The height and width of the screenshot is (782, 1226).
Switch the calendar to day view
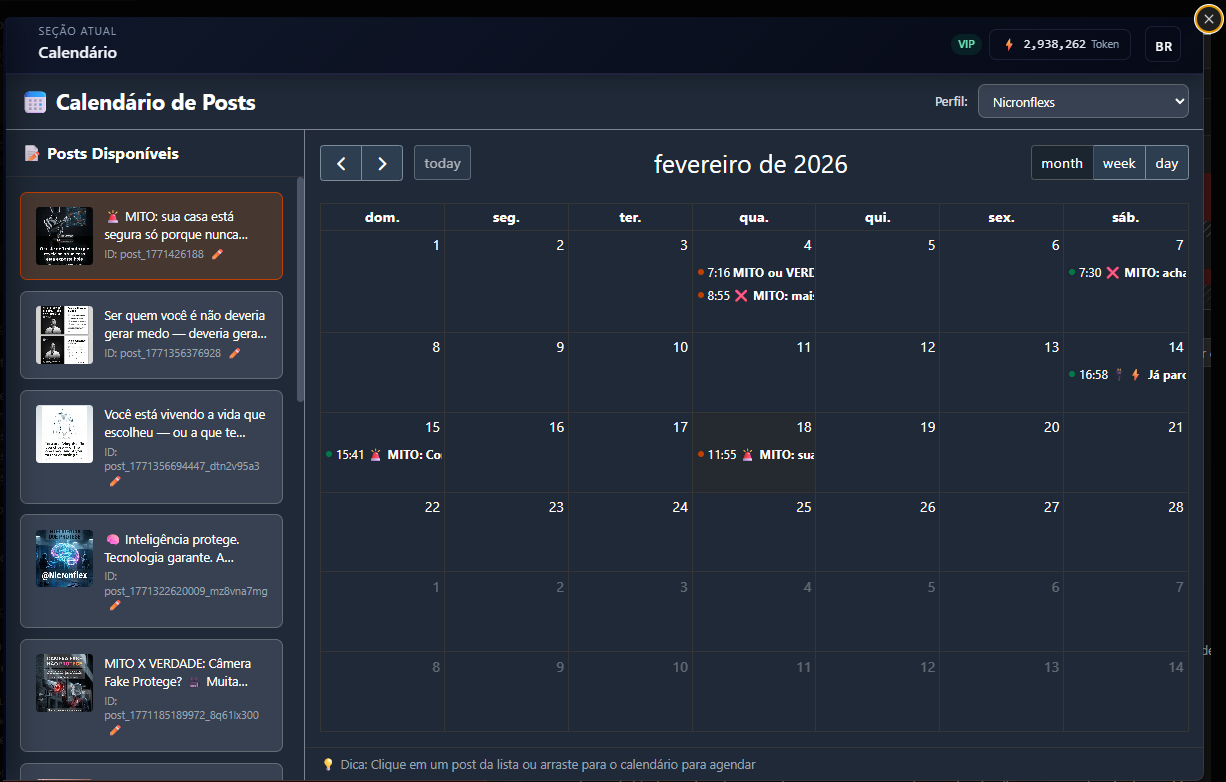click(1166, 162)
